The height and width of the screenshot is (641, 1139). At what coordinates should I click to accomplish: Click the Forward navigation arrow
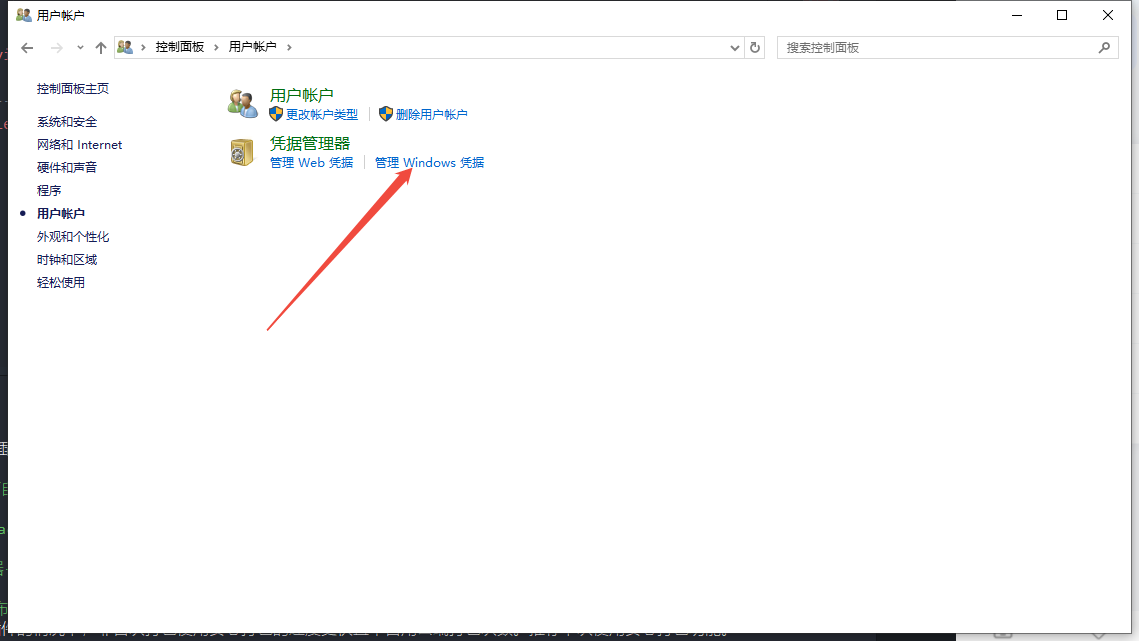tap(56, 47)
